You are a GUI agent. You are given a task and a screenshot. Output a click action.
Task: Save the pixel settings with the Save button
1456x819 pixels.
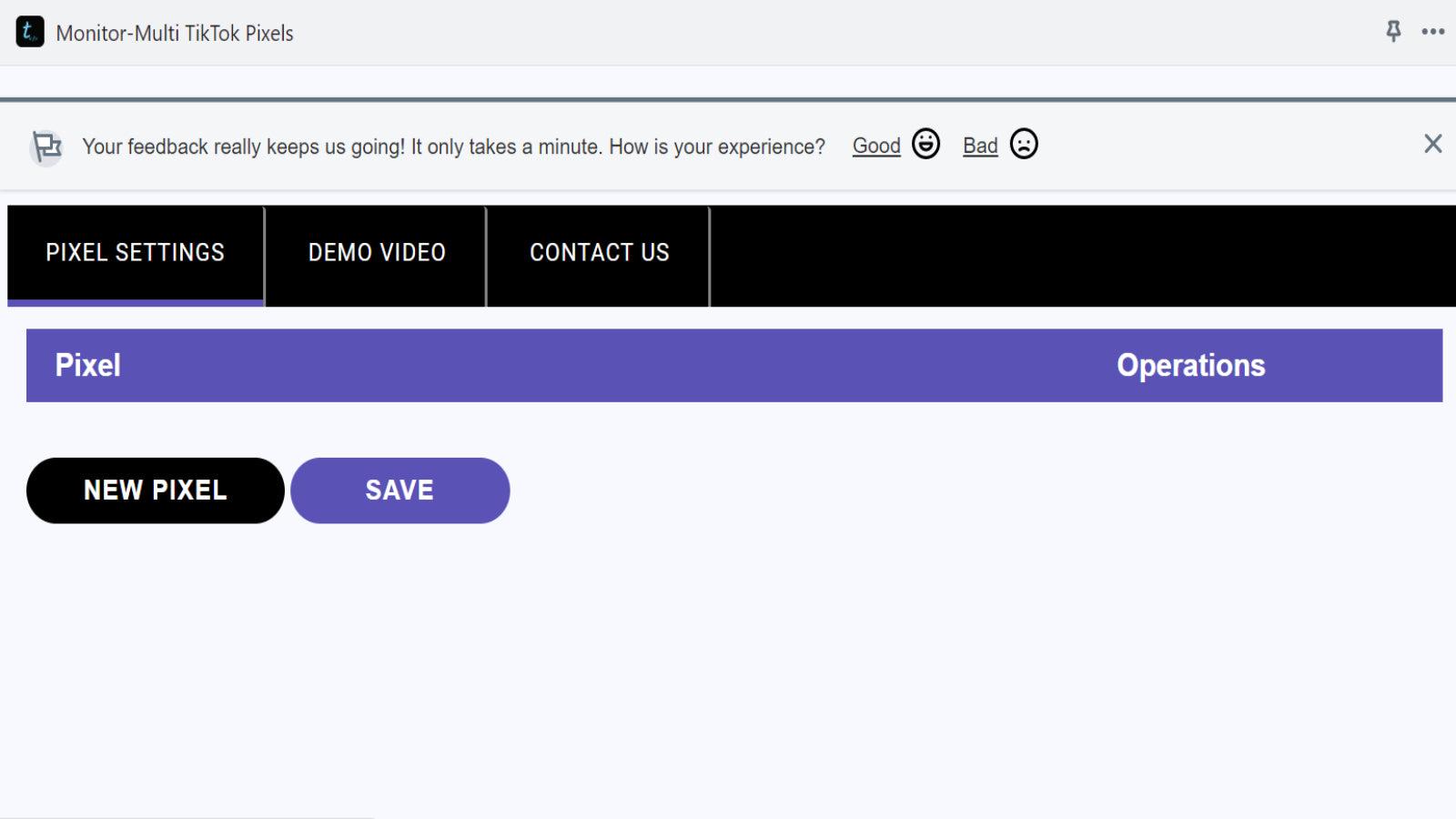coord(400,490)
